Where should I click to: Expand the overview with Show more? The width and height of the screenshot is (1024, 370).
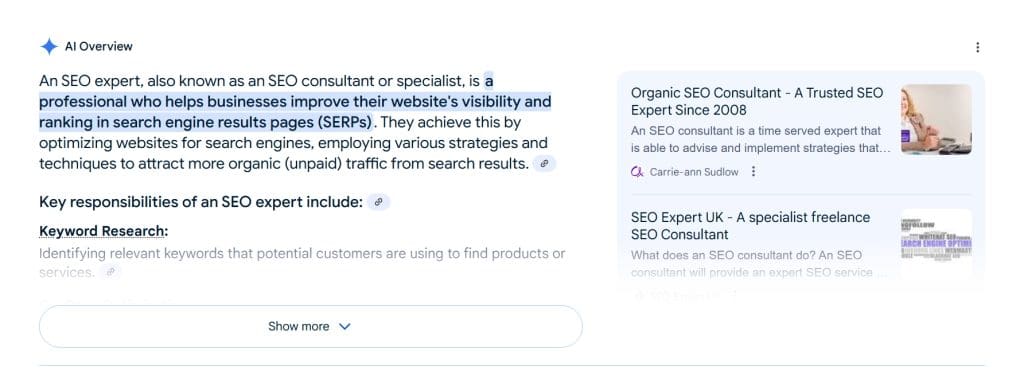(311, 326)
